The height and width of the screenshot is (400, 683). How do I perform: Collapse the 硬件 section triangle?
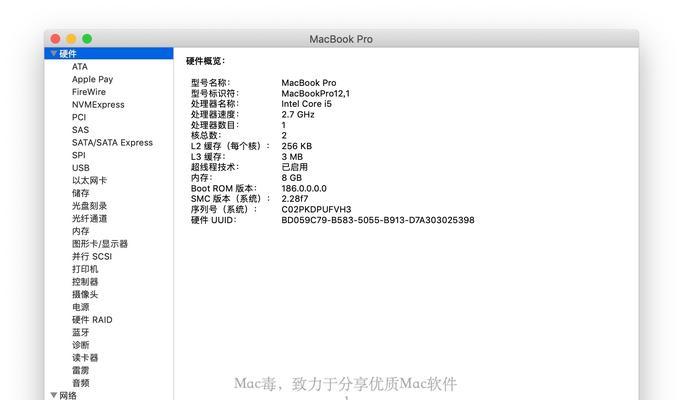click(54, 54)
